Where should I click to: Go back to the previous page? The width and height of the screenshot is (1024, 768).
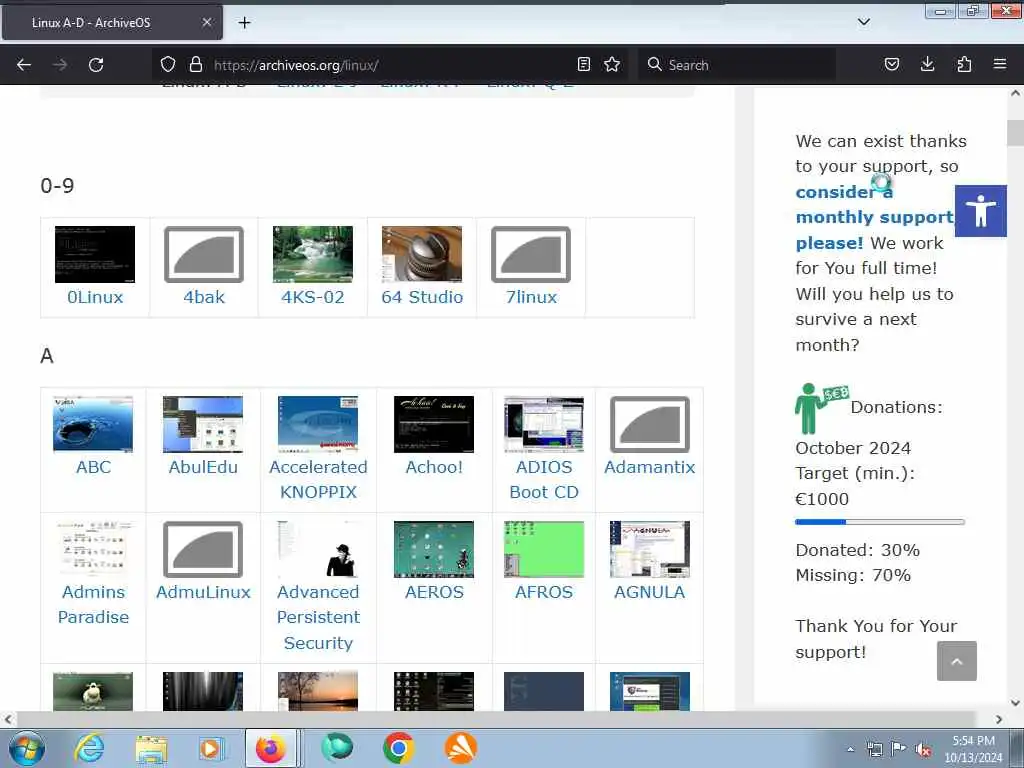click(24, 65)
